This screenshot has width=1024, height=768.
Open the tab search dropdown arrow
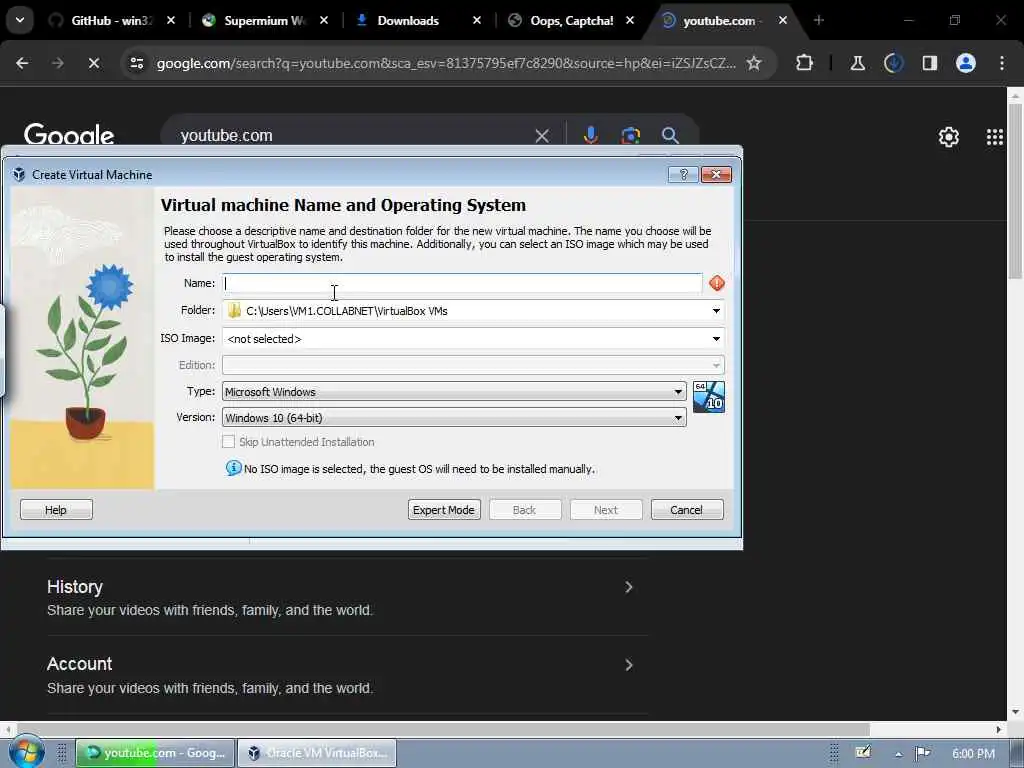[x=20, y=20]
